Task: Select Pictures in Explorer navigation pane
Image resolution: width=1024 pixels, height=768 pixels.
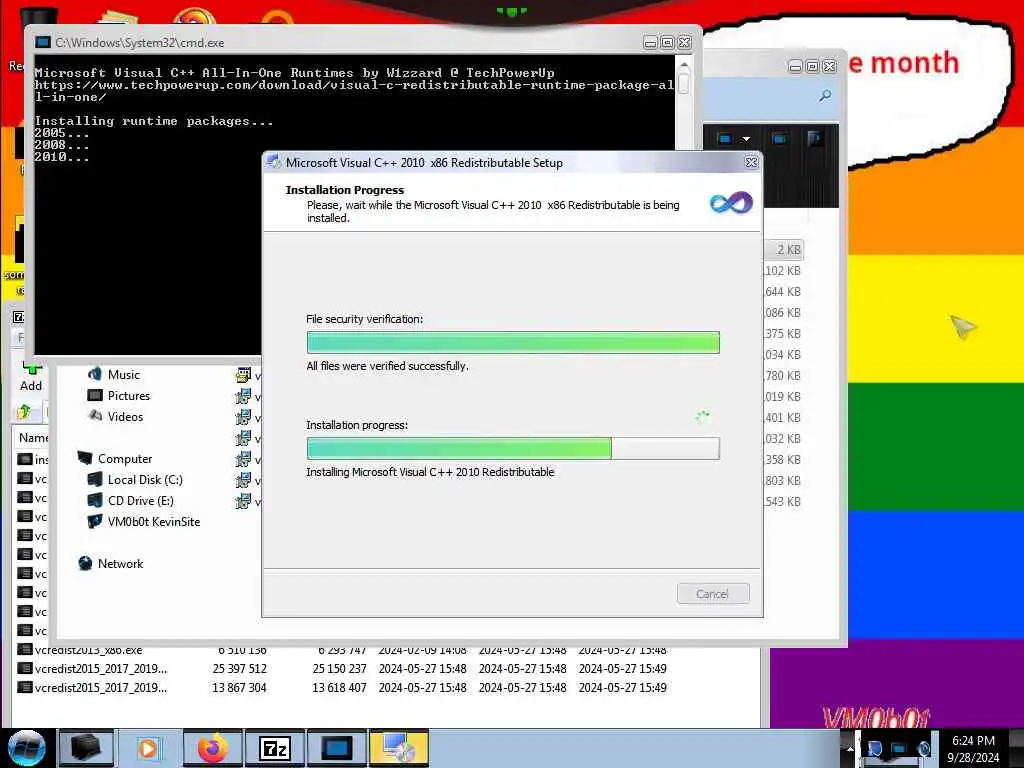Action: pos(129,396)
